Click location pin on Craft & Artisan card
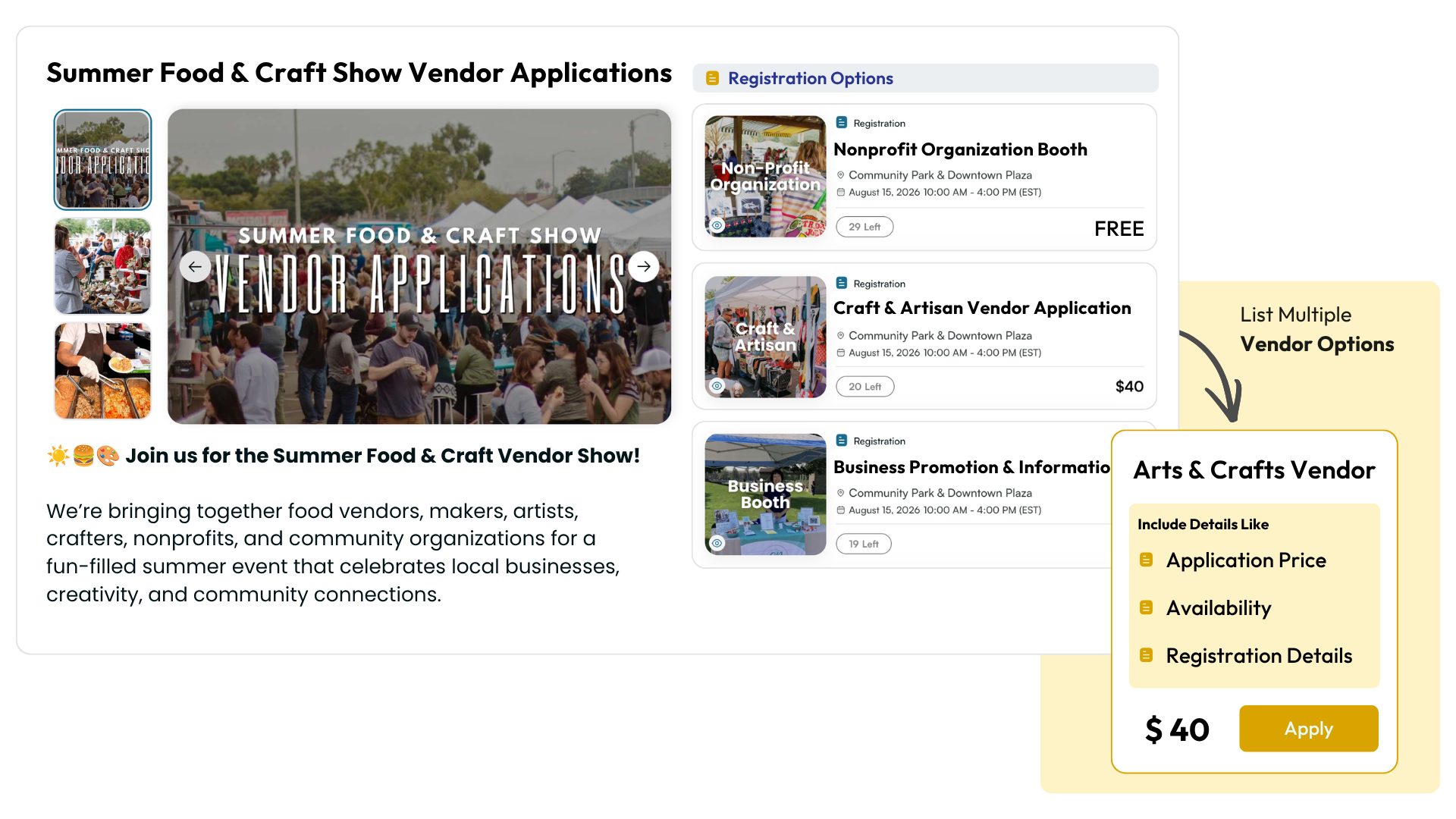Screen dimensions: 1456x819 [x=840, y=335]
